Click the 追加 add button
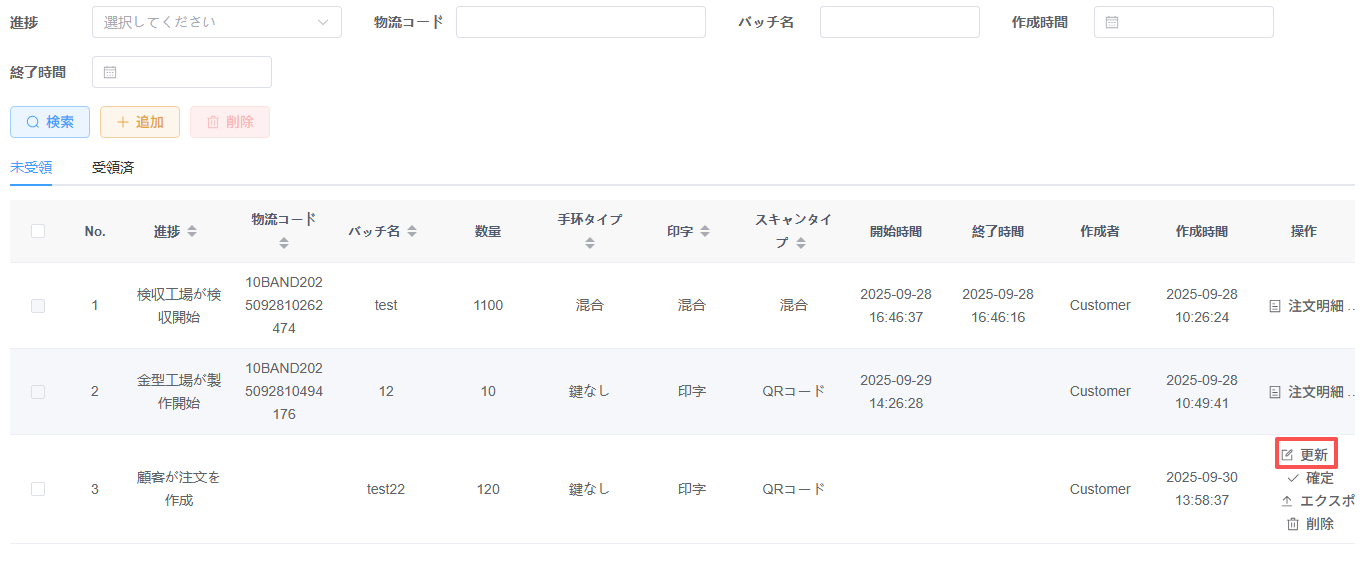 click(x=140, y=122)
